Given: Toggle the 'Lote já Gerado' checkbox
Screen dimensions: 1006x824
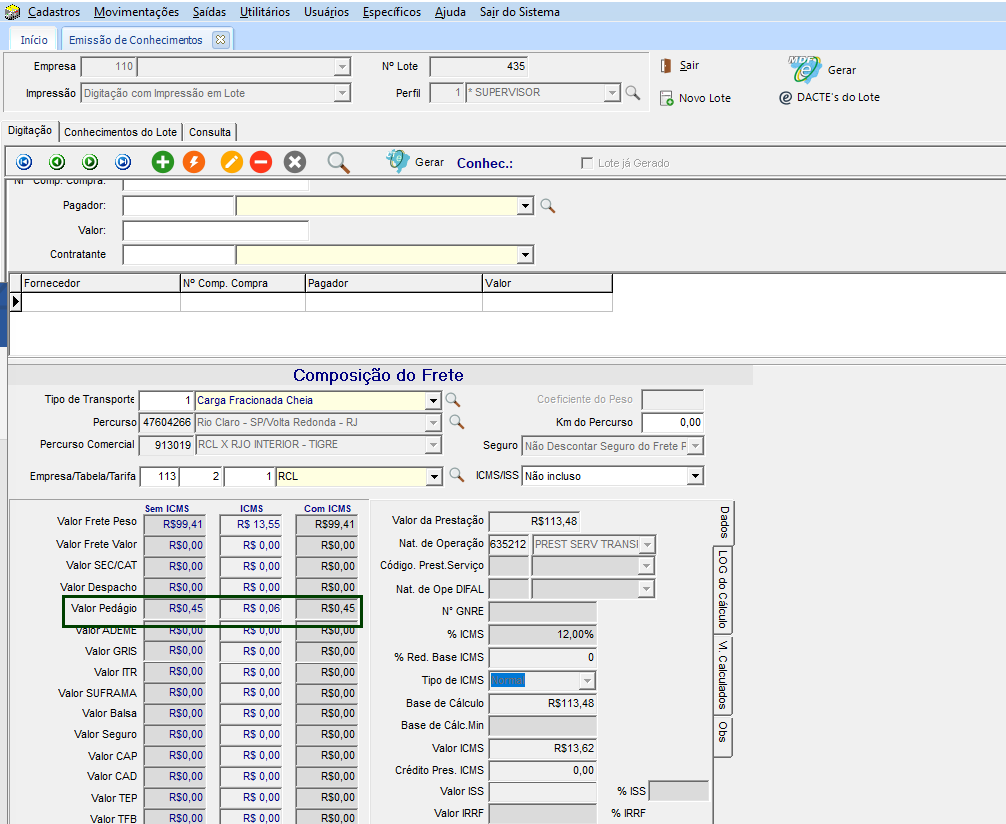Looking at the screenshot, I should click(x=587, y=163).
